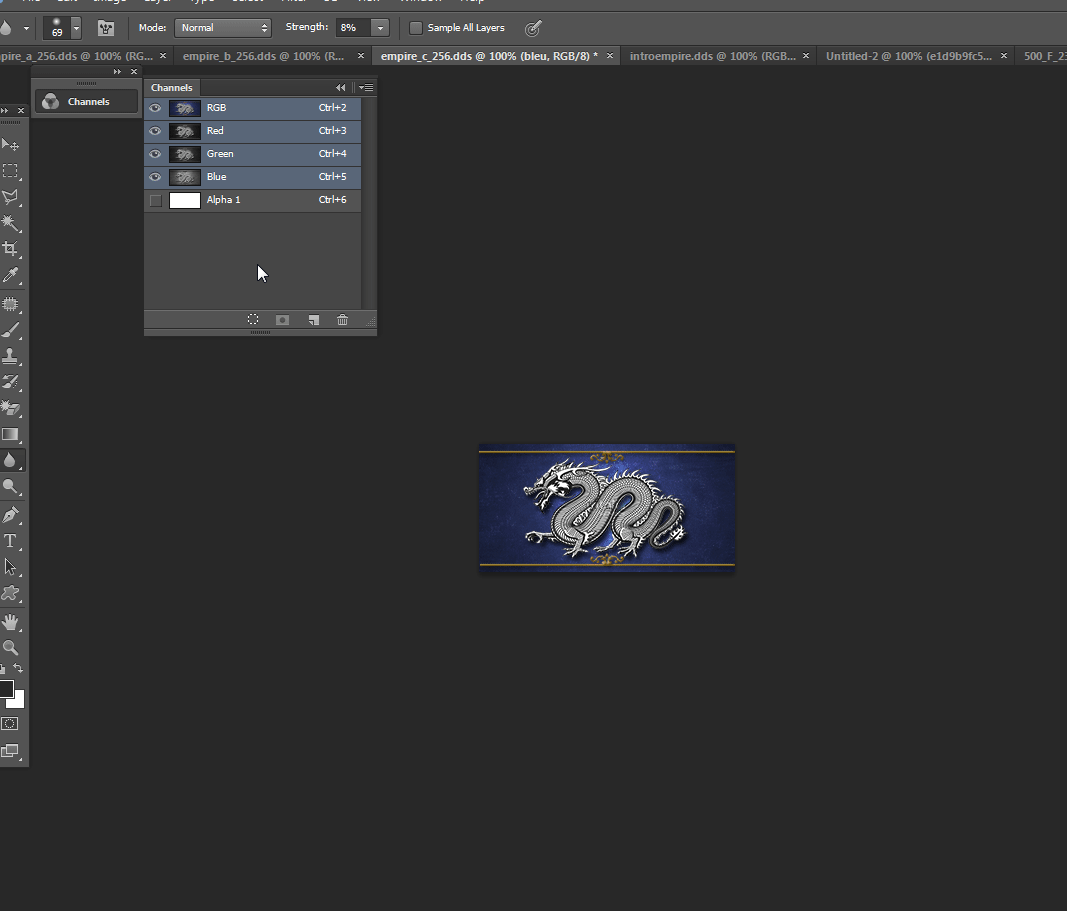Image resolution: width=1067 pixels, height=911 pixels.
Task: Select the Crop tool
Action: tap(10, 249)
